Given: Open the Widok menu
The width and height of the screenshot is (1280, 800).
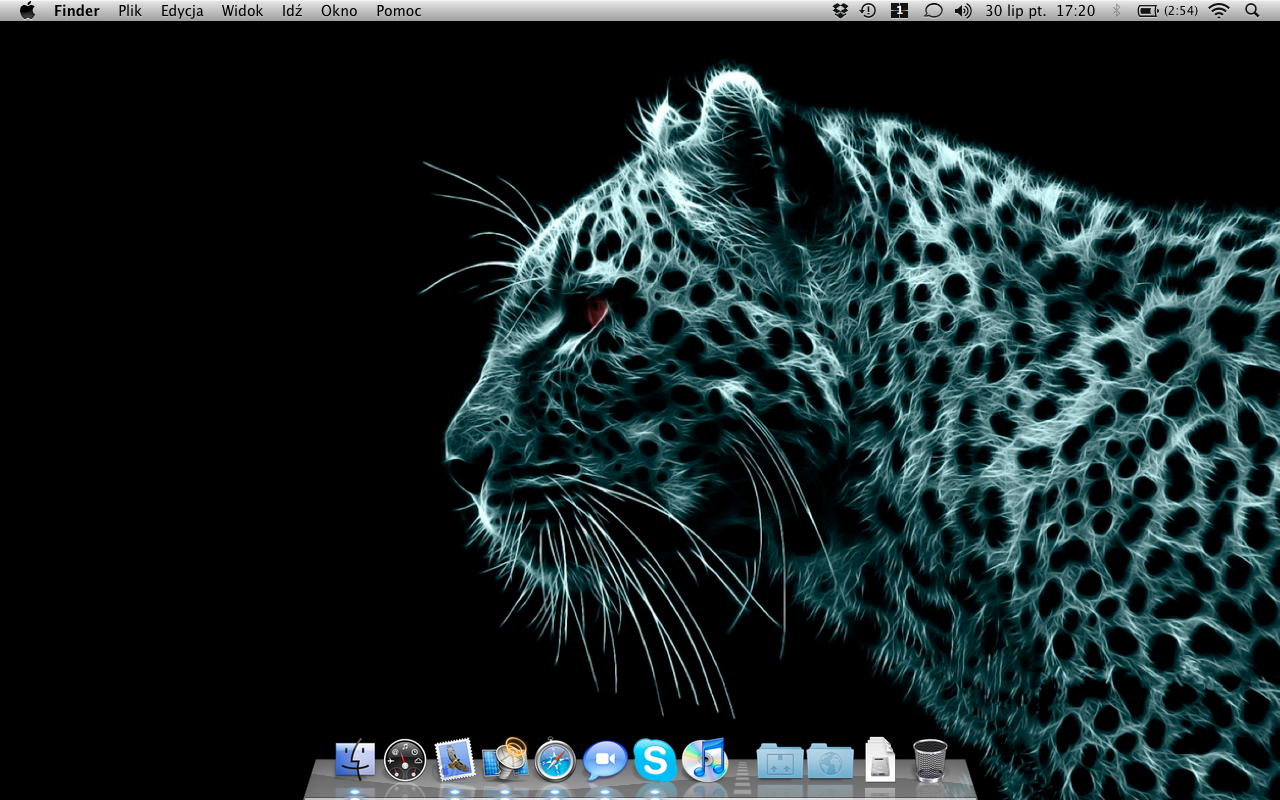Looking at the screenshot, I should pyautogui.click(x=242, y=11).
